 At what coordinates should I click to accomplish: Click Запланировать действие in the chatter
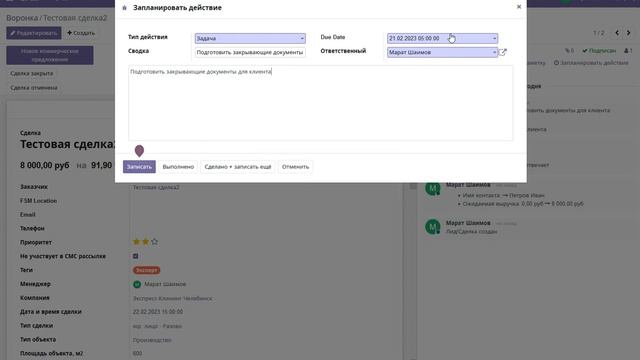pyautogui.click(x=591, y=63)
